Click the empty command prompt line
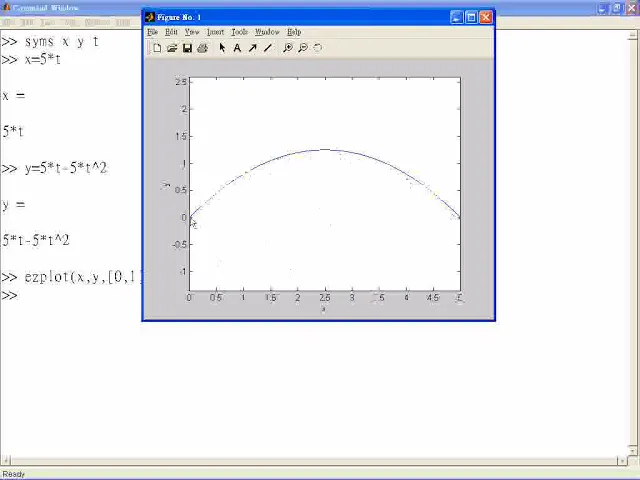This screenshot has width=640, height=480. 9,295
